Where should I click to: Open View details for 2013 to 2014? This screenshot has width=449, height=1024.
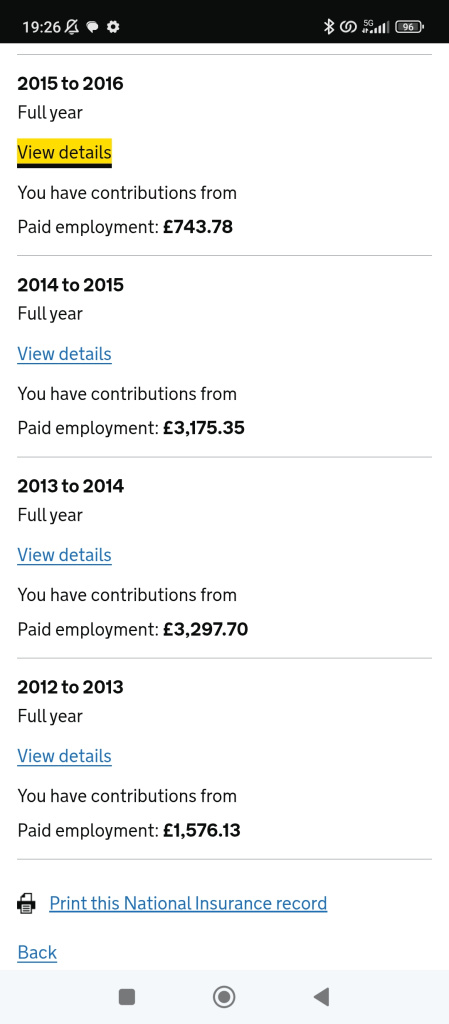click(x=65, y=555)
